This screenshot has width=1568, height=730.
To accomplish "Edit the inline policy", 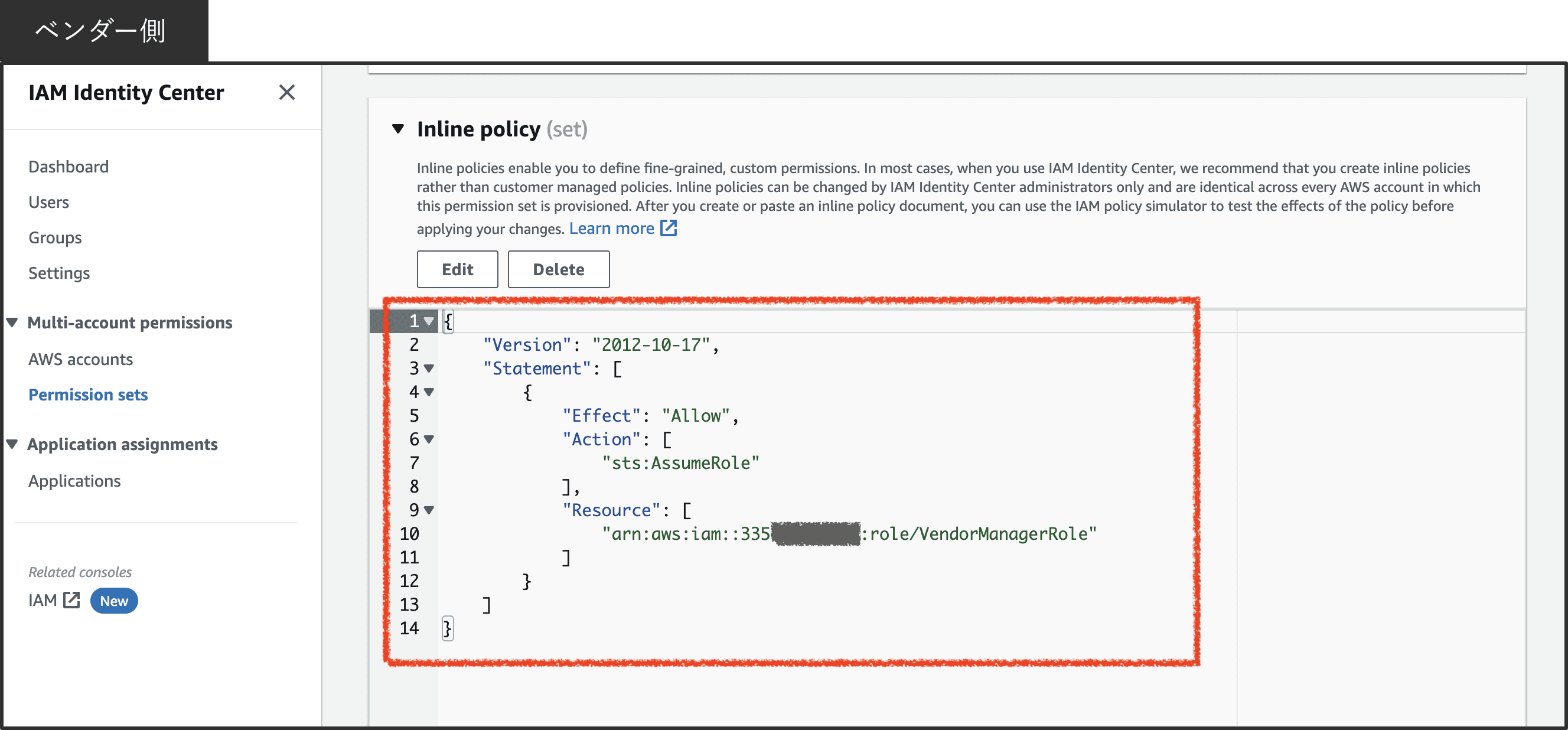I will pos(457,269).
